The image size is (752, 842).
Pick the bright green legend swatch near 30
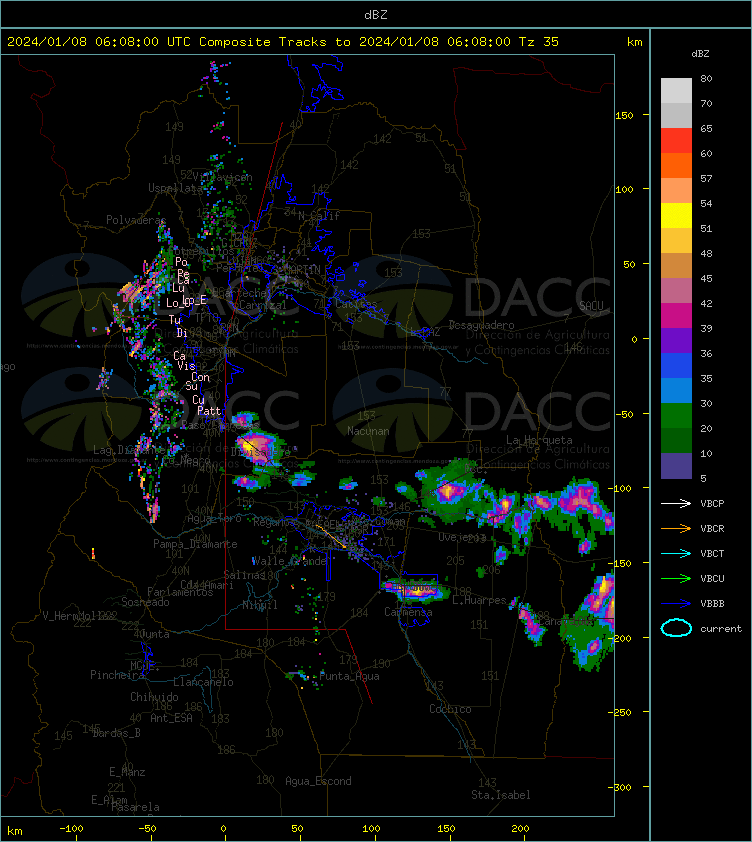tap(676, 416)
